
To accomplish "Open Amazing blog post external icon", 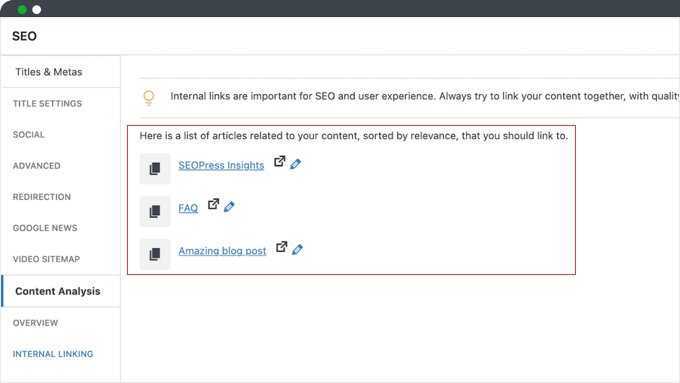I will [x=282, y=247].
